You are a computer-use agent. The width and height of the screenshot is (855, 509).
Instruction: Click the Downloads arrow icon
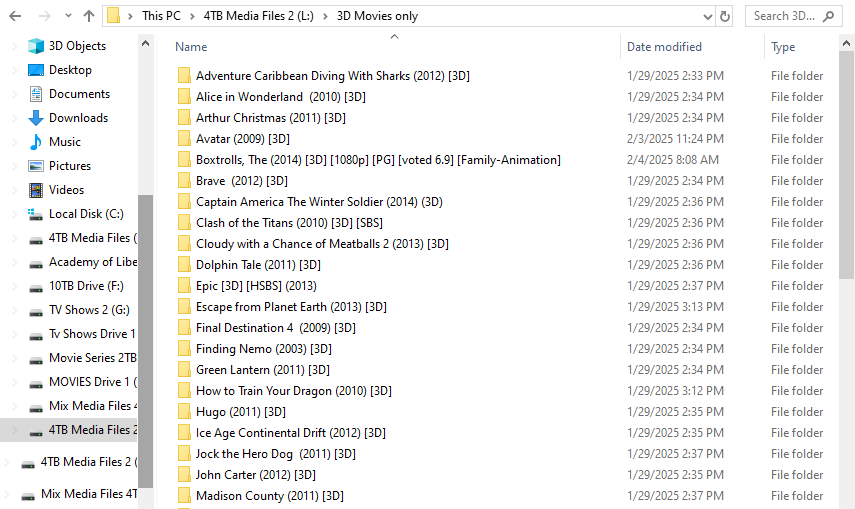[x=36, y=118]
